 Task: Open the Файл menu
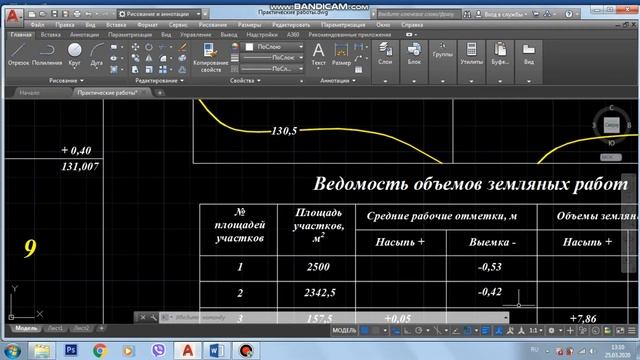pos(38,25)
